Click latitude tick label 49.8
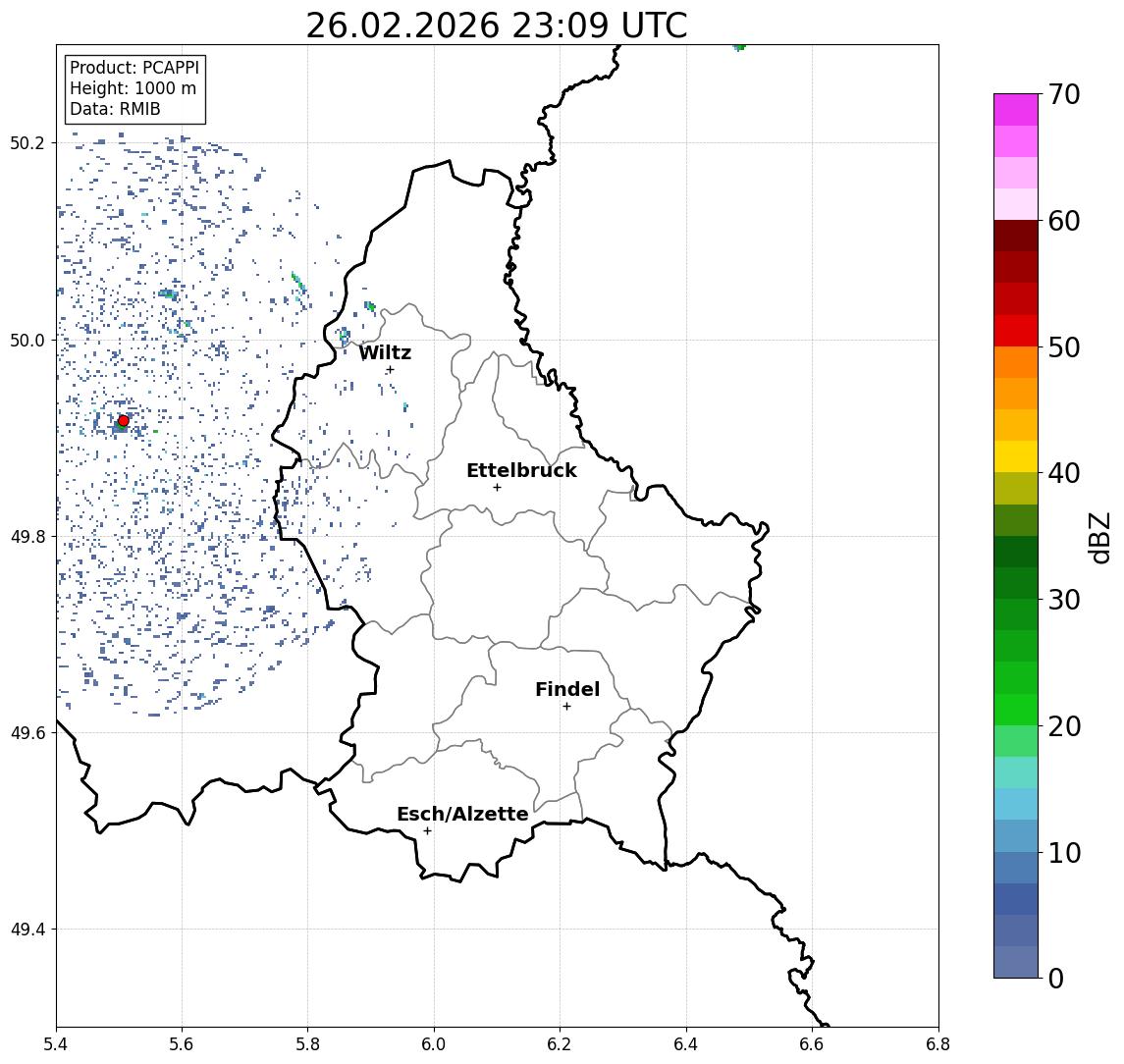The width and height of the screenshot is (1124, 1064). tap(27, 536)
